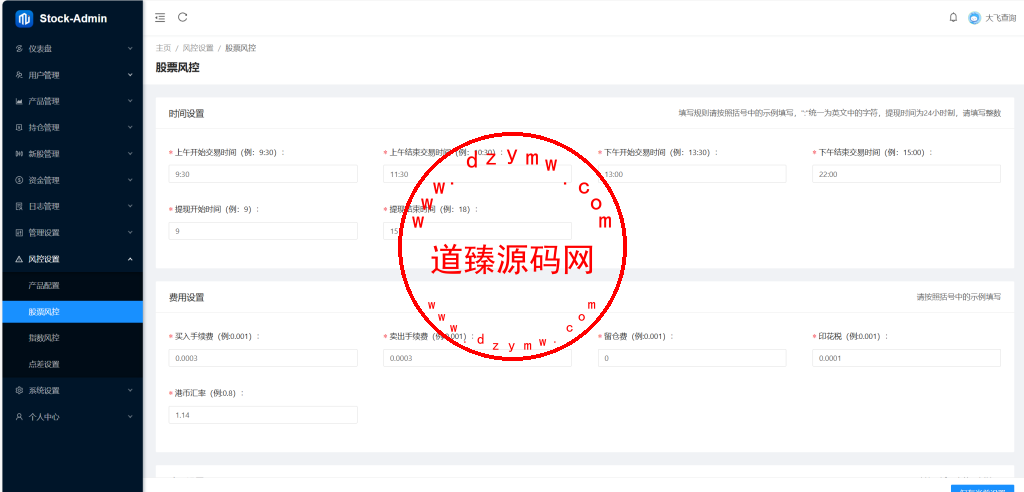Focus the 上午结束交易时间 field with 11:30
Viewport: 1024px width, 492px height.
click(x=477, y=174)
